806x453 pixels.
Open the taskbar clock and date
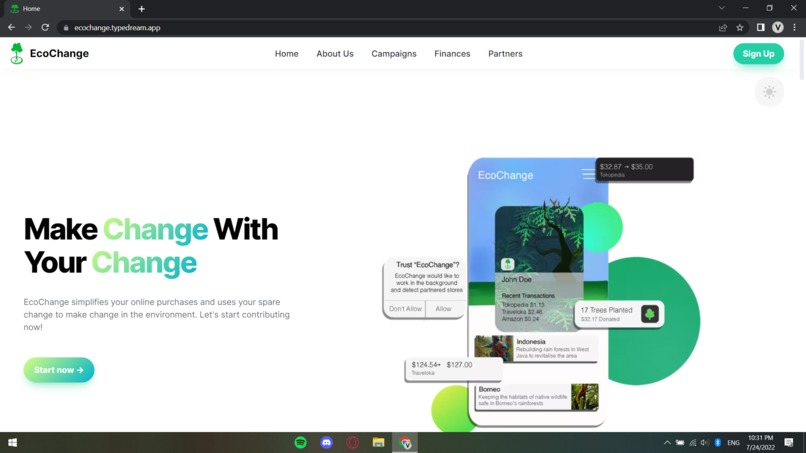click(x=760, y=443)
